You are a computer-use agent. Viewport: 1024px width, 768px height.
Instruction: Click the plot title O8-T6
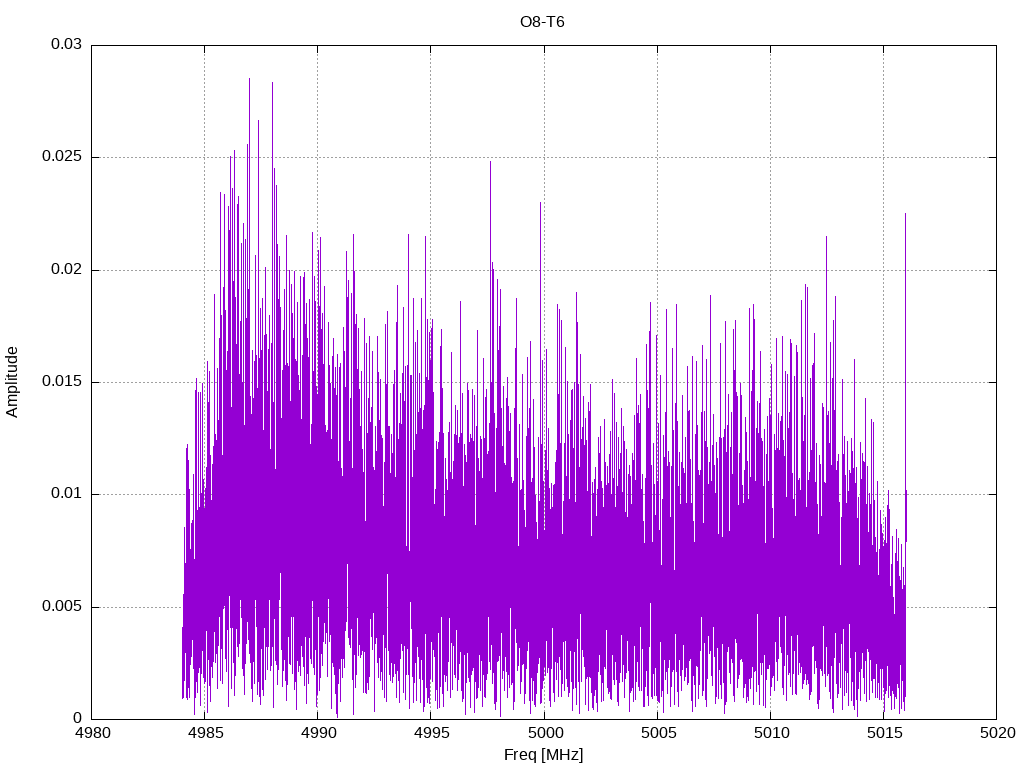point(542,22)
